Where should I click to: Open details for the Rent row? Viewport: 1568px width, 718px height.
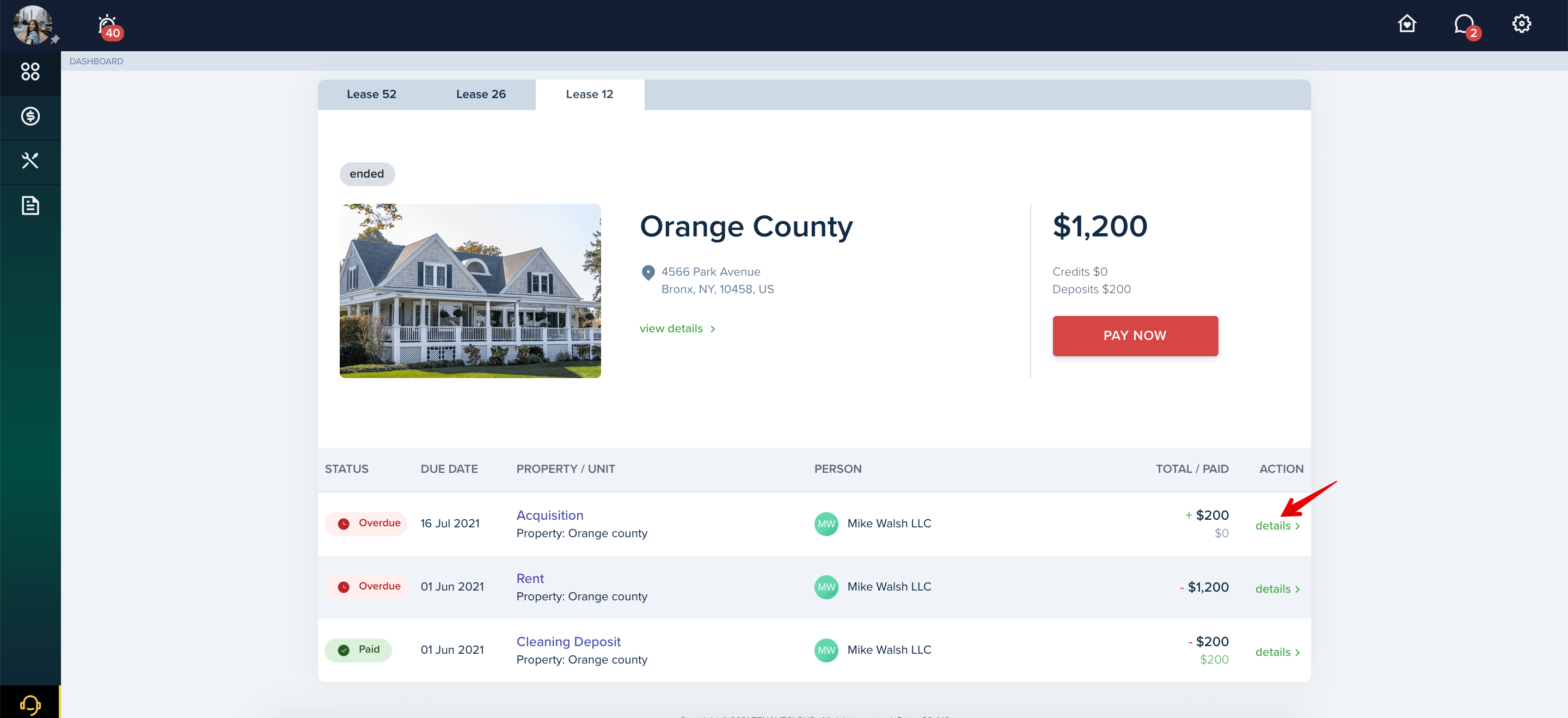pos(1277,589)
